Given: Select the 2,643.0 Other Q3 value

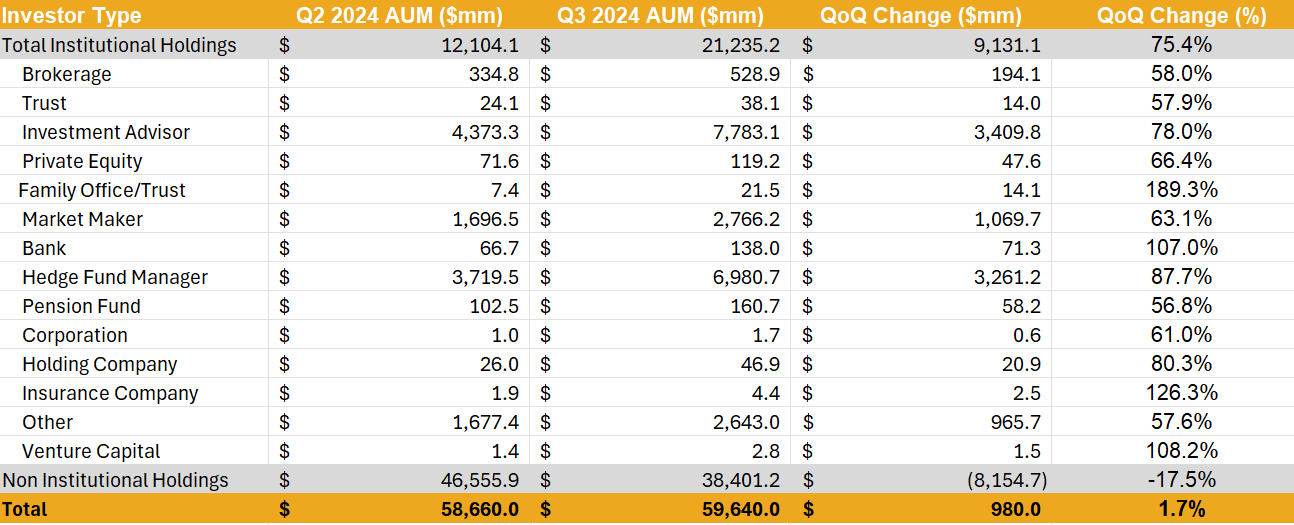Looking at the screenshot, I should [x=745, y=422].
